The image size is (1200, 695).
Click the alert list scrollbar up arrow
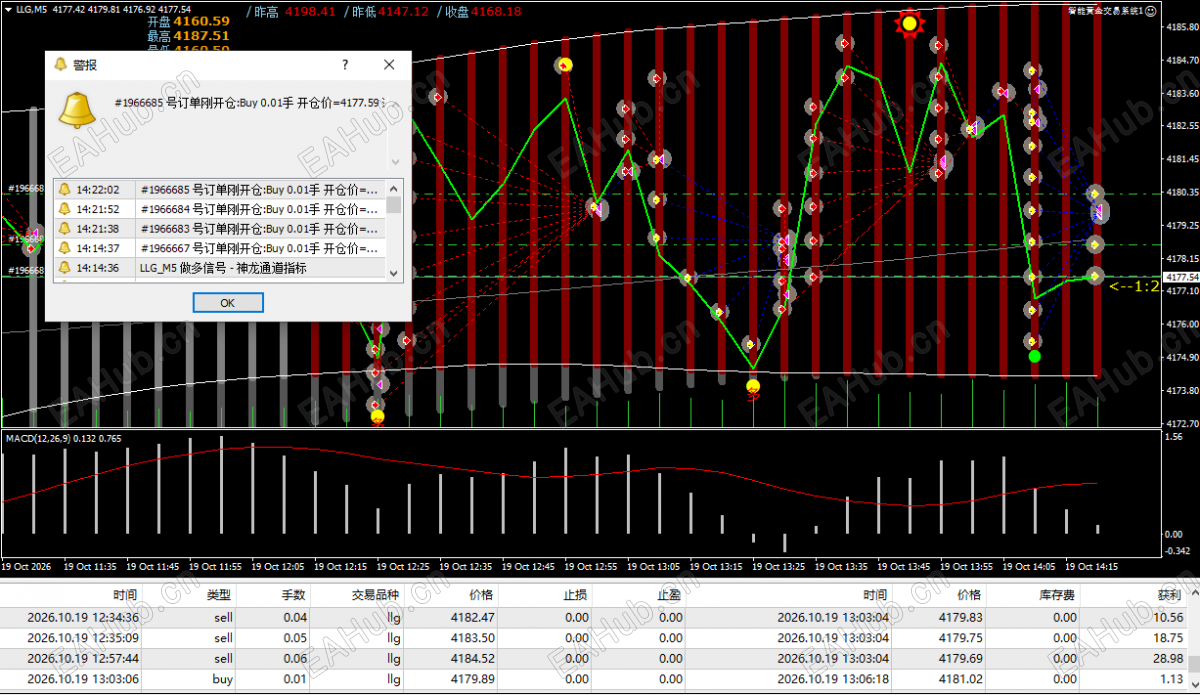pos(394,187)
